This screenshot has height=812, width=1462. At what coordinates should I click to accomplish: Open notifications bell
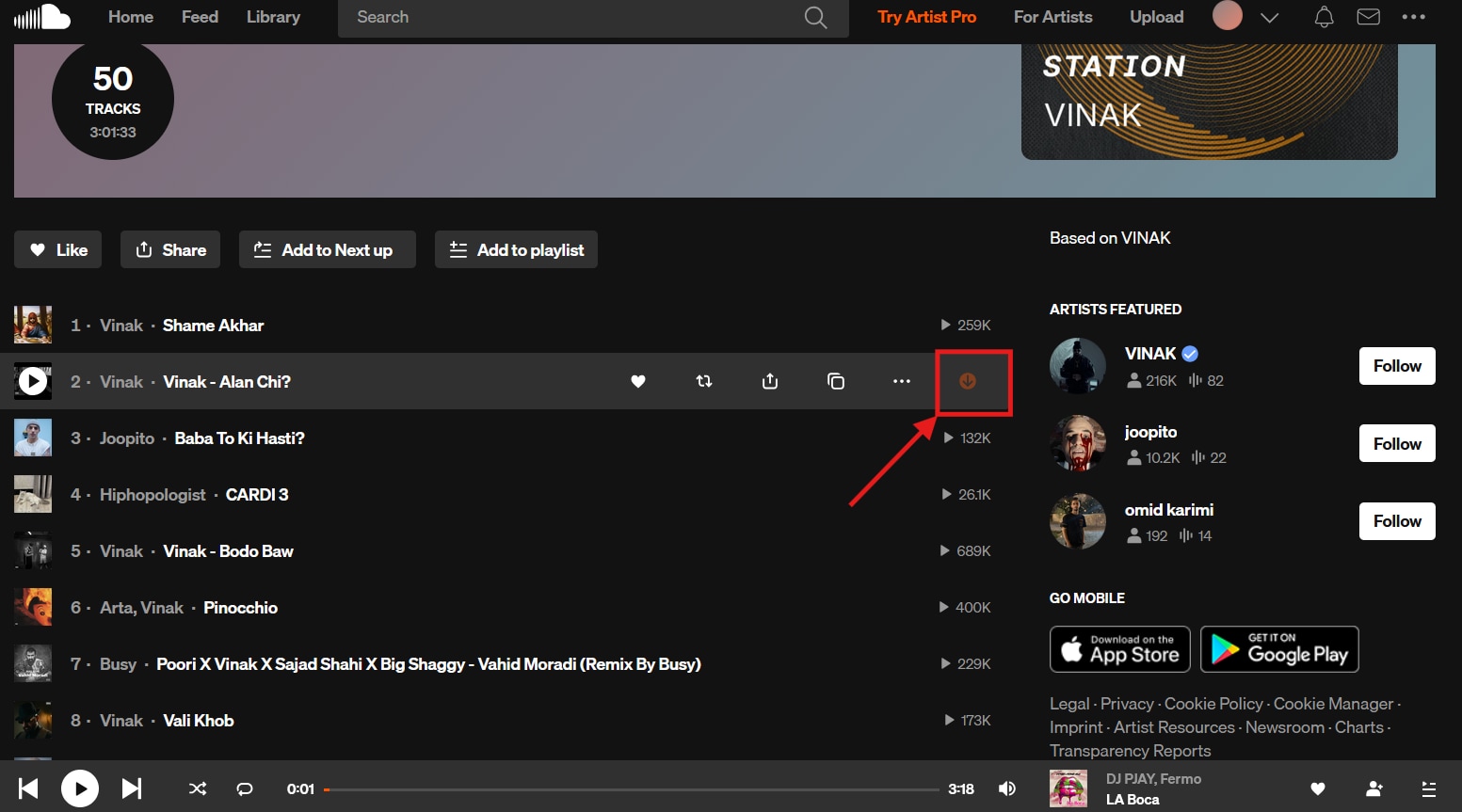coord(1323,16)
